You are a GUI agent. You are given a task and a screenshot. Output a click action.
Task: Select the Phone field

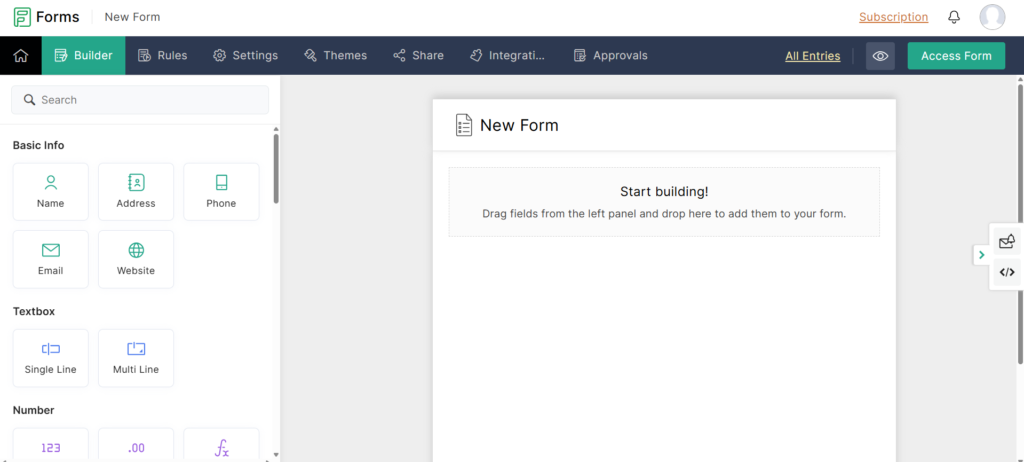coord(221,191)
